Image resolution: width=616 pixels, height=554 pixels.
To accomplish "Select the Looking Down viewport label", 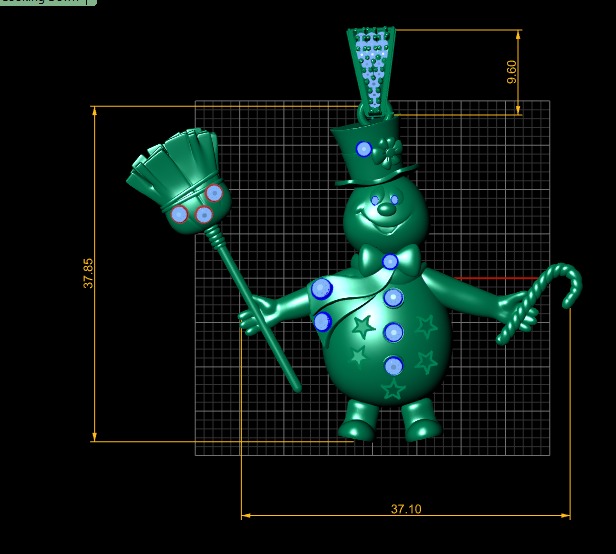I will (x=47, y=2).
